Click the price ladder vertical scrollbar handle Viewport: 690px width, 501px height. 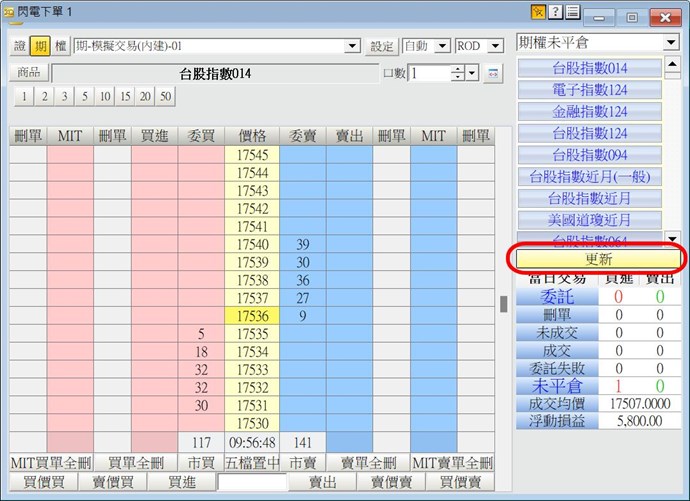coord(504,304)
